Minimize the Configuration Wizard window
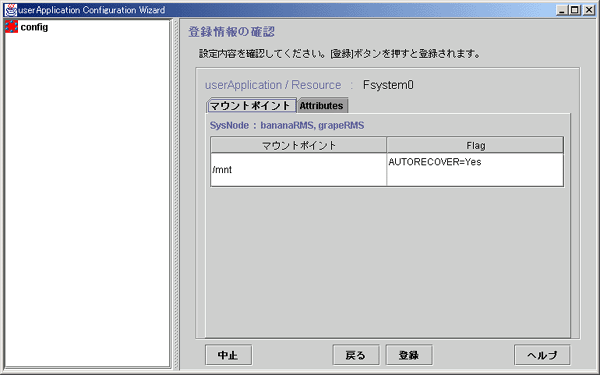This screenshot has width=600, height=375. click(x=562, y=10)
